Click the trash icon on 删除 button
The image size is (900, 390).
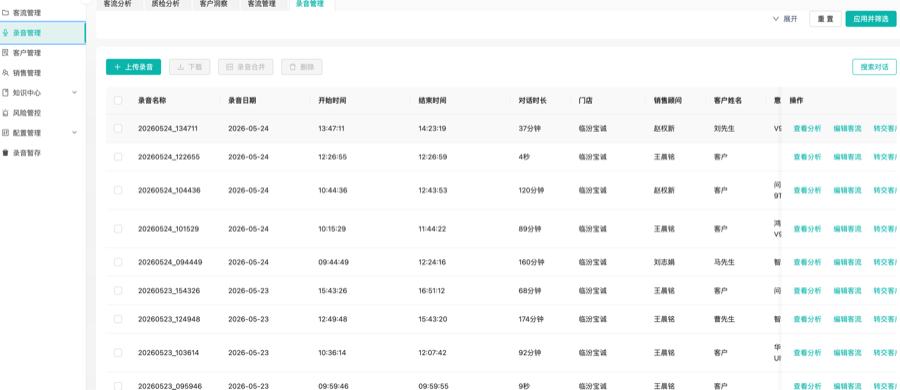click(293, 67)
